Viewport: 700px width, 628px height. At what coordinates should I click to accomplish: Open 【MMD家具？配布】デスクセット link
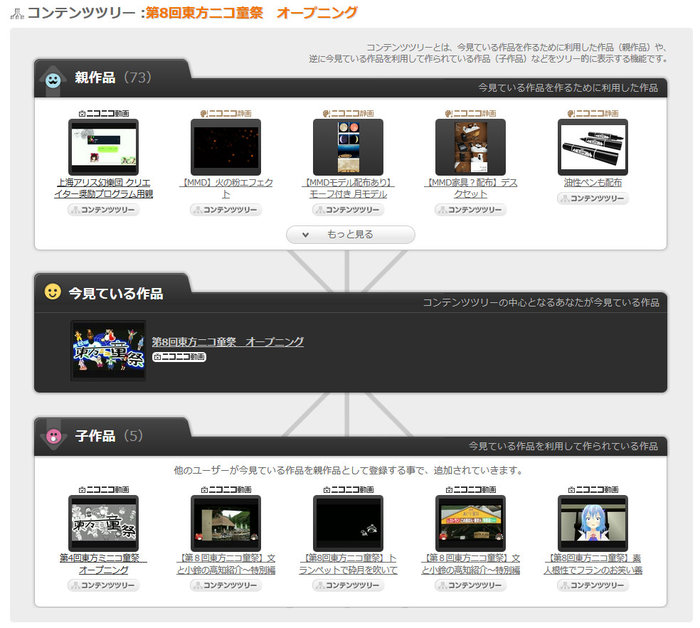point(471,188)
